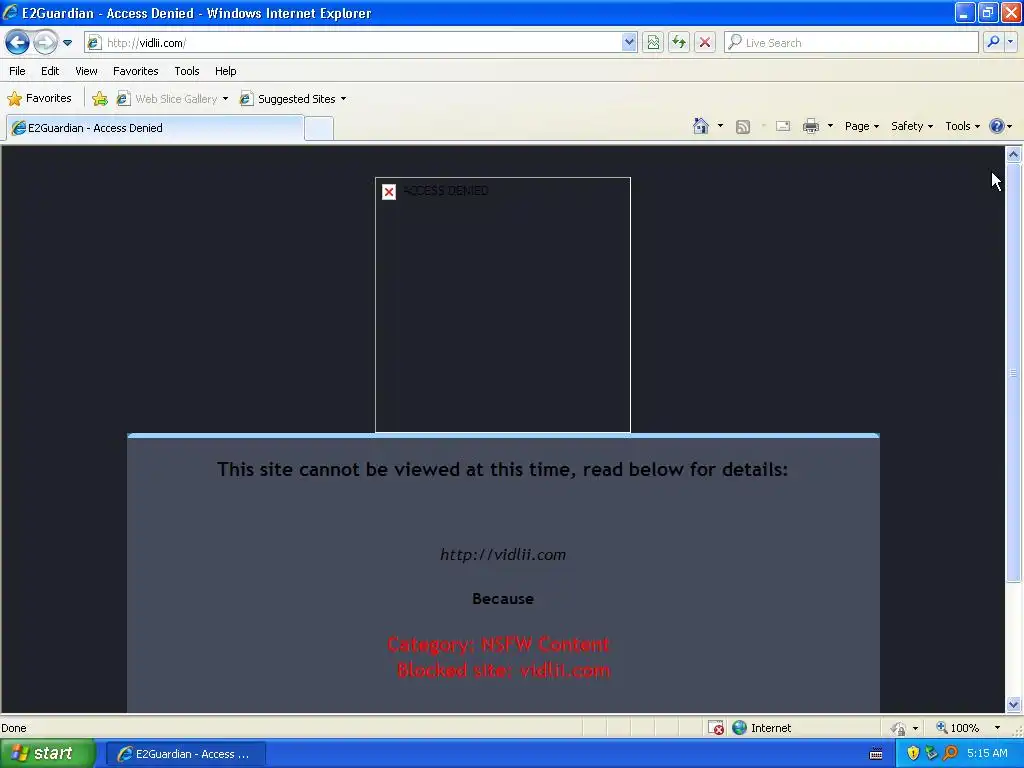
Task: Open the Windows Start menu
Action: [47, 754]
